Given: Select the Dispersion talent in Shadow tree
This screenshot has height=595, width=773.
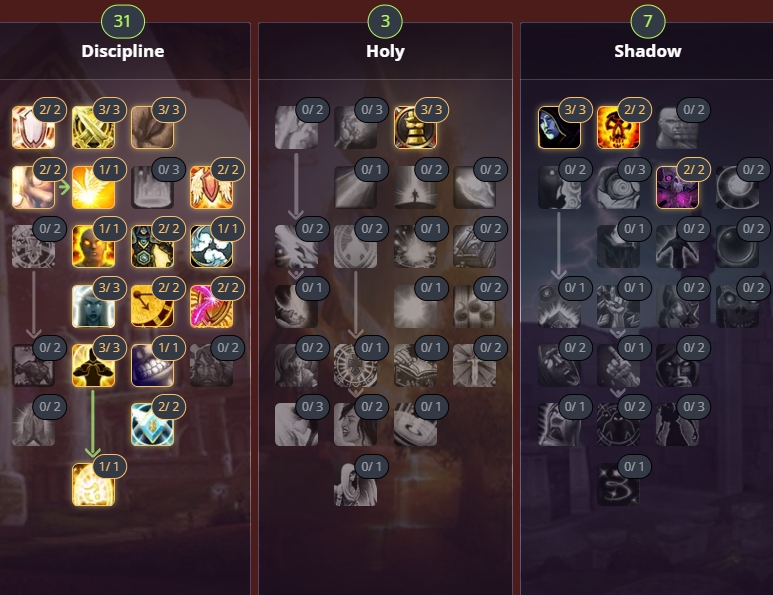Looking at the screenshot, I should pos(618,484).
